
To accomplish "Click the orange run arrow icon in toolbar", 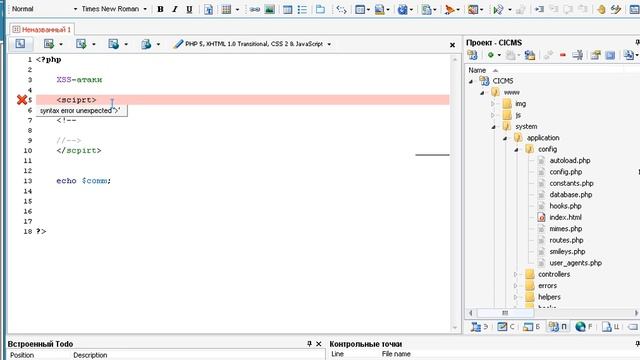I will [x=450, y=9].
